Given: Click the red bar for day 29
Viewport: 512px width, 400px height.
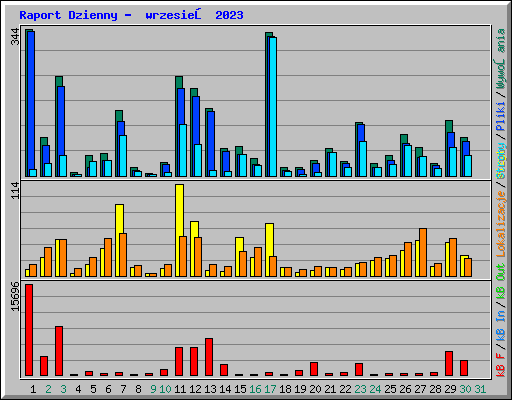Looking at the screenshot, I should click(x=449, y=363).
